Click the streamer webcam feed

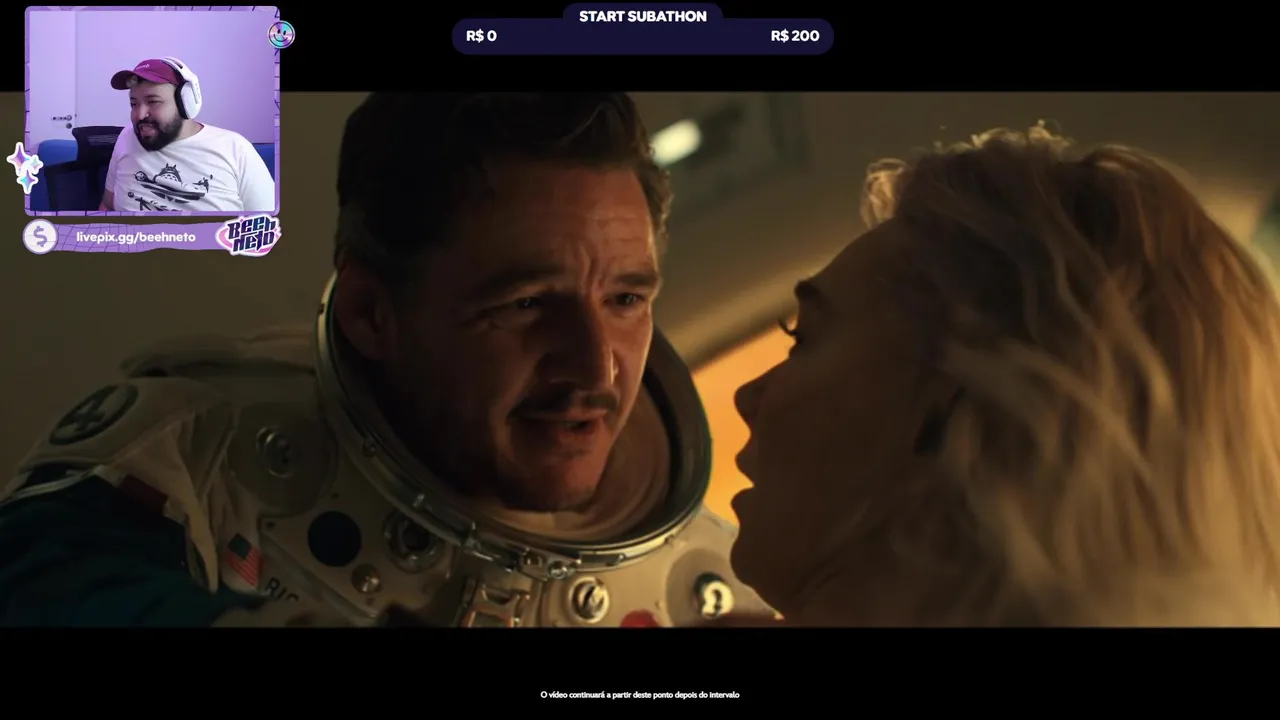tap(152, 111)
